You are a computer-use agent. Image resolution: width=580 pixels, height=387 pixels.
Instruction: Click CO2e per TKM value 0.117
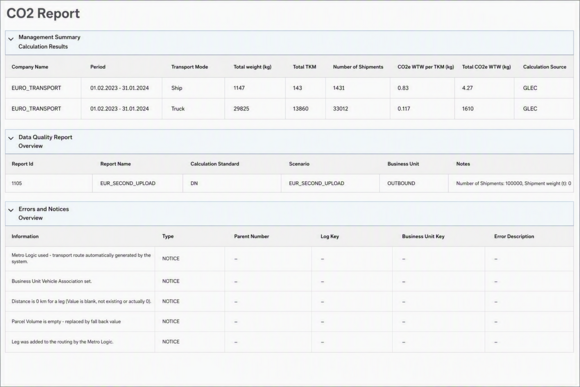coord(404,109)
